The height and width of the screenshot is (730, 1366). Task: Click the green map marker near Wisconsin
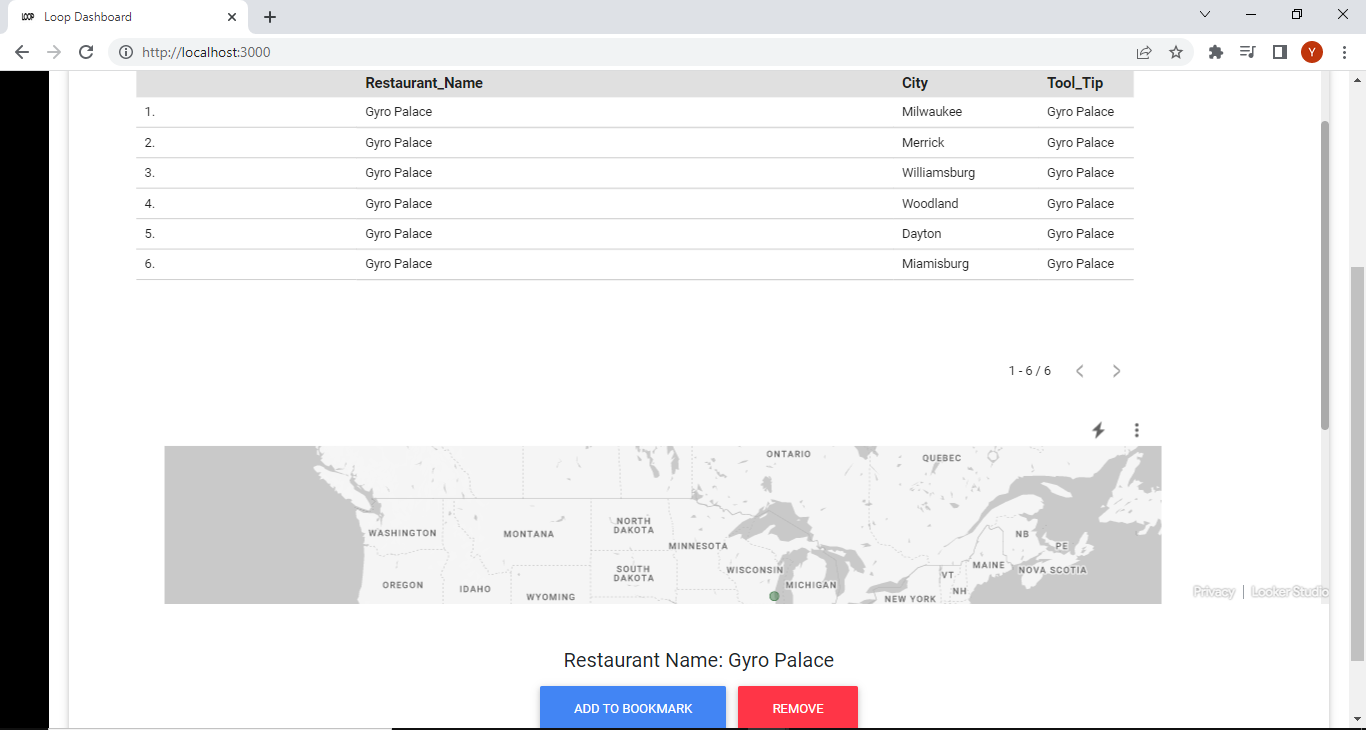(x=774, y=597)
